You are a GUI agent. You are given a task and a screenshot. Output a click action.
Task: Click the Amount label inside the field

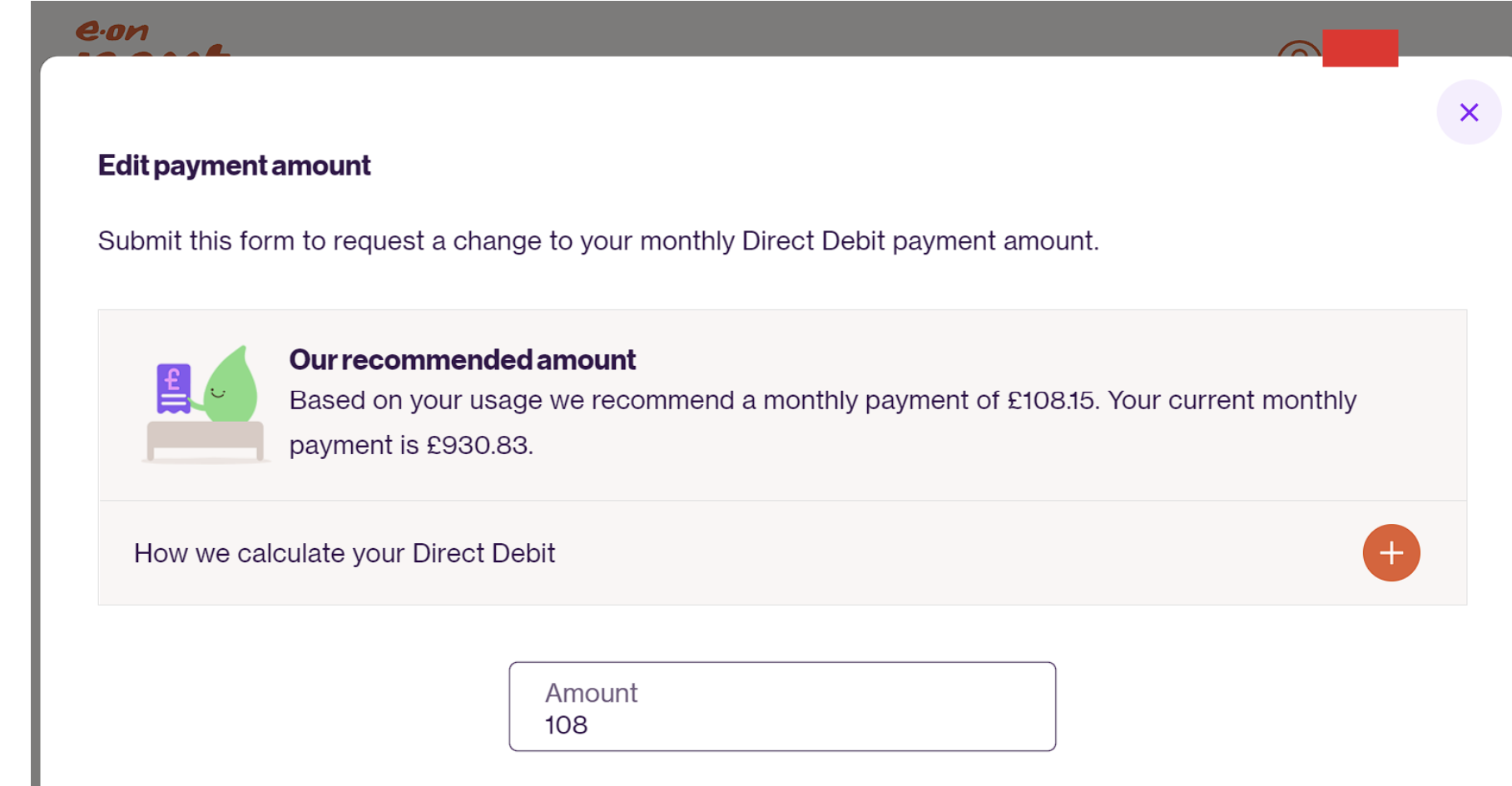tap(591, 693)
